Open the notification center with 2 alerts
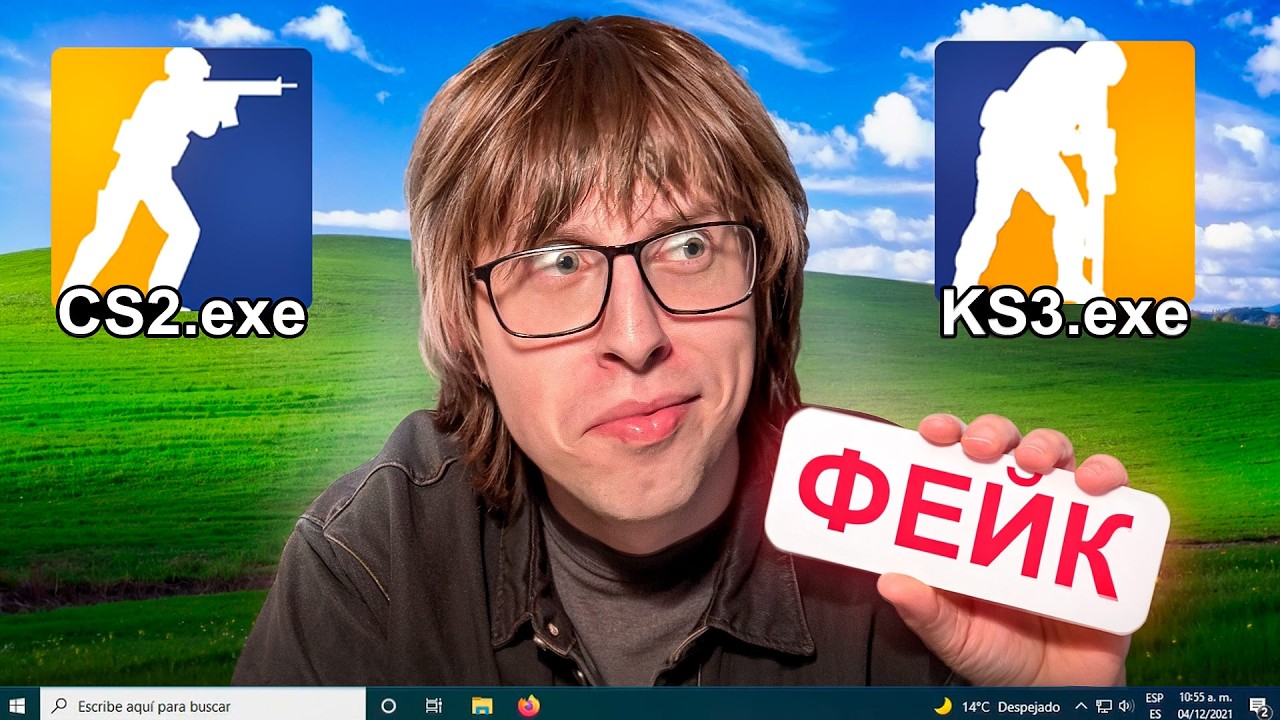The width and height of the screenshot is (1280, 720). pos(1260,706)
